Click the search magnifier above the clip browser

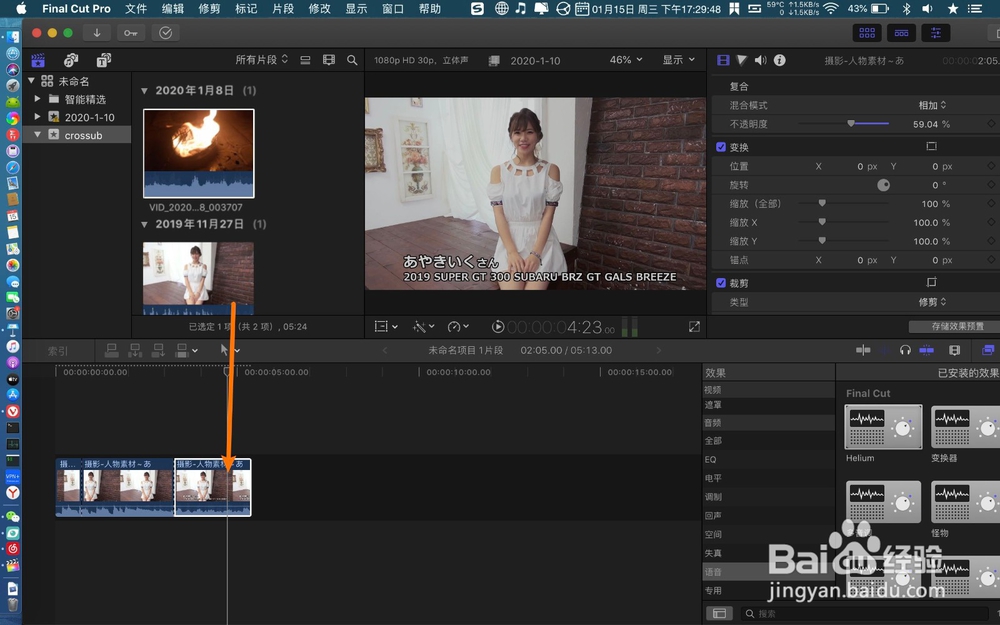[x=352, y=60]
